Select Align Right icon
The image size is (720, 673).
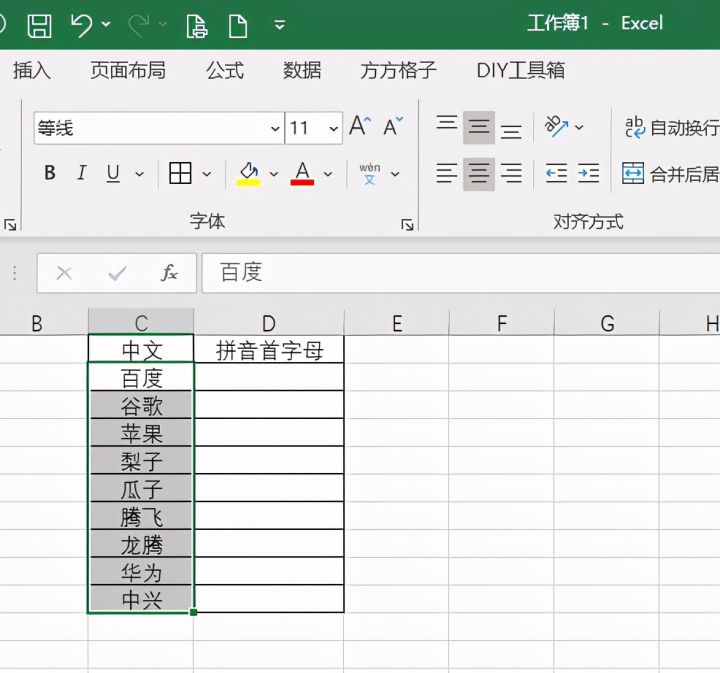click(511, 174)
